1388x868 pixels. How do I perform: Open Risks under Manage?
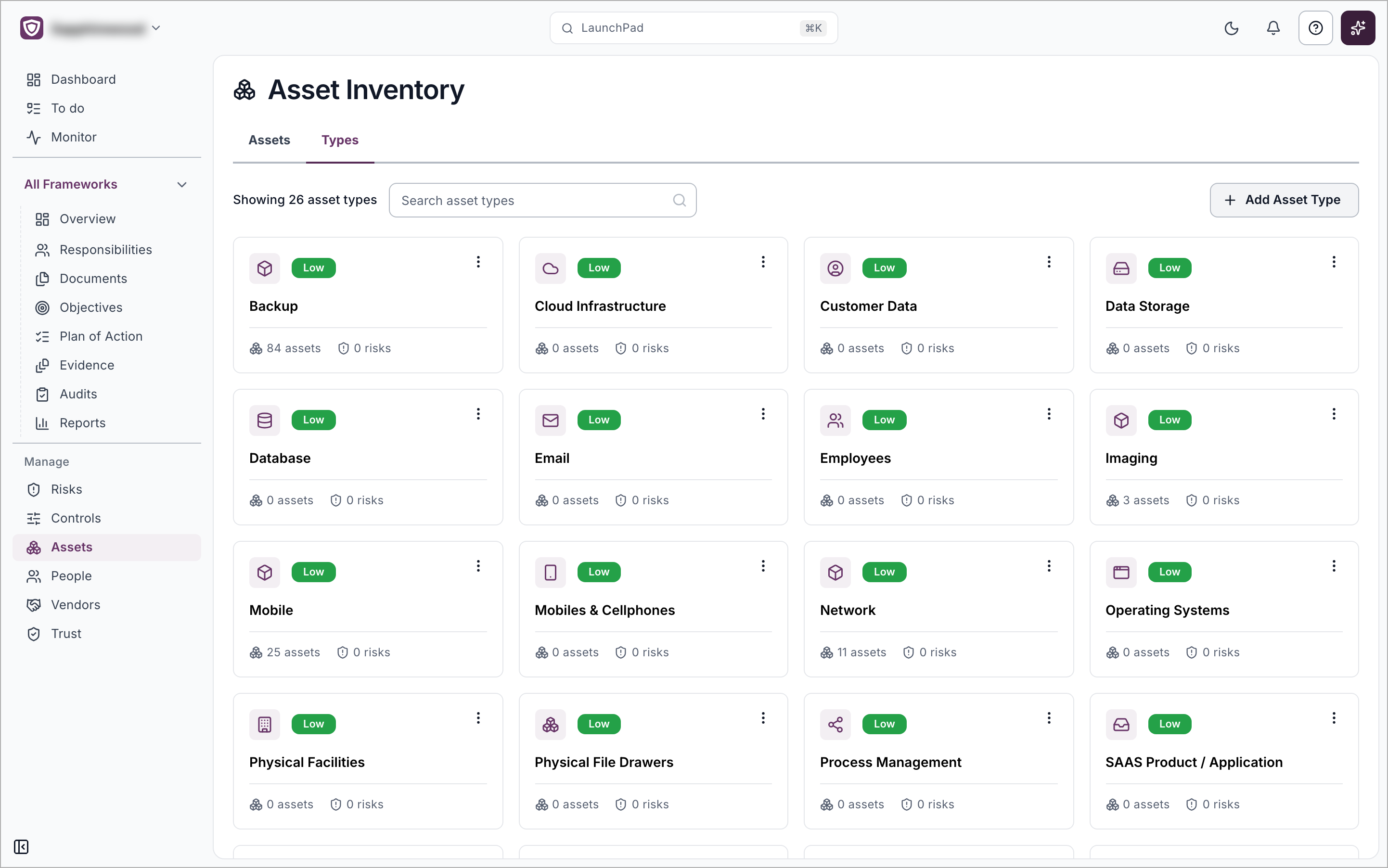click(107, 490)
